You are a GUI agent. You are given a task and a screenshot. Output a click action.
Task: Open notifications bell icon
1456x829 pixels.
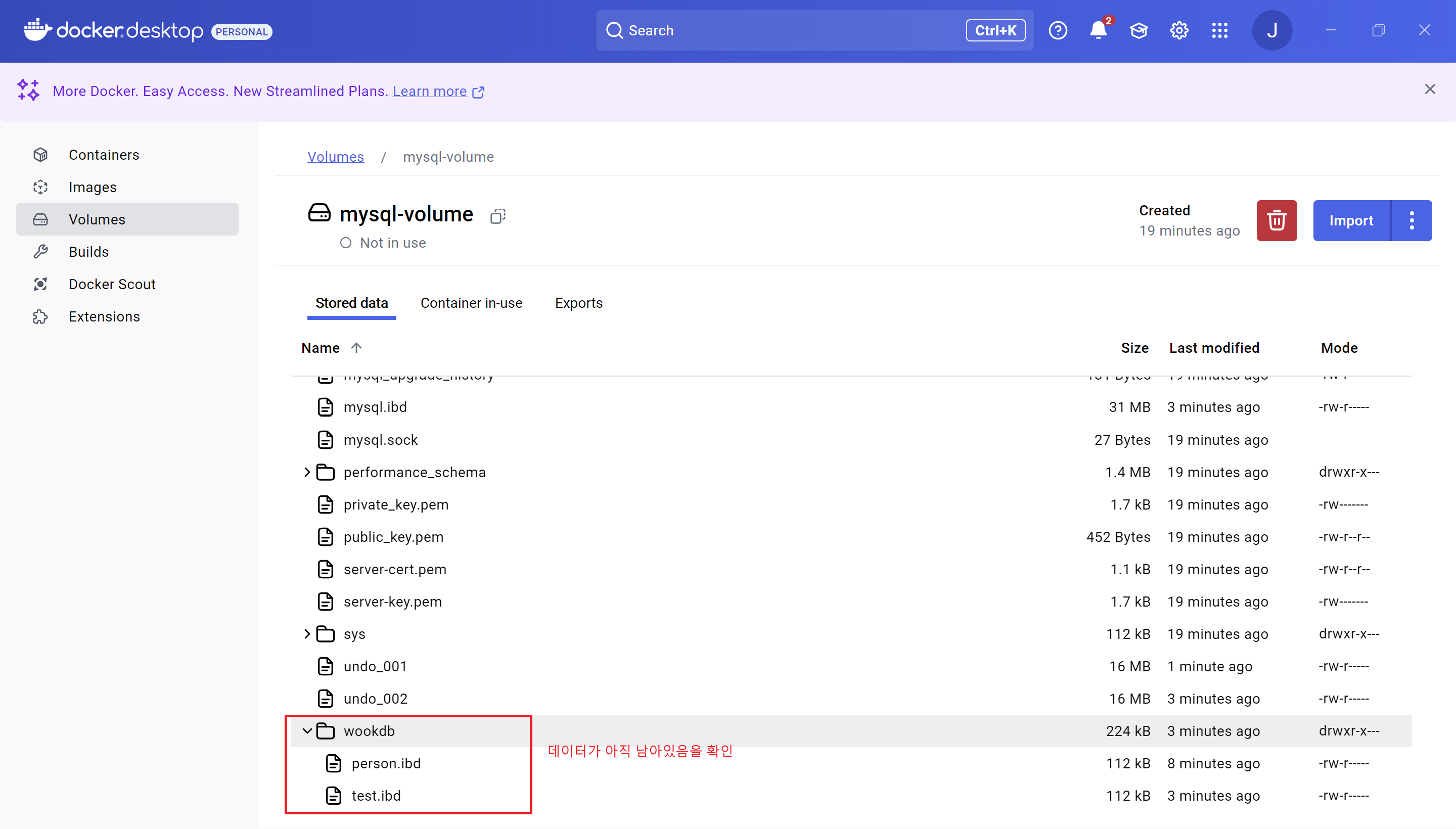[x=1098, y=30]
